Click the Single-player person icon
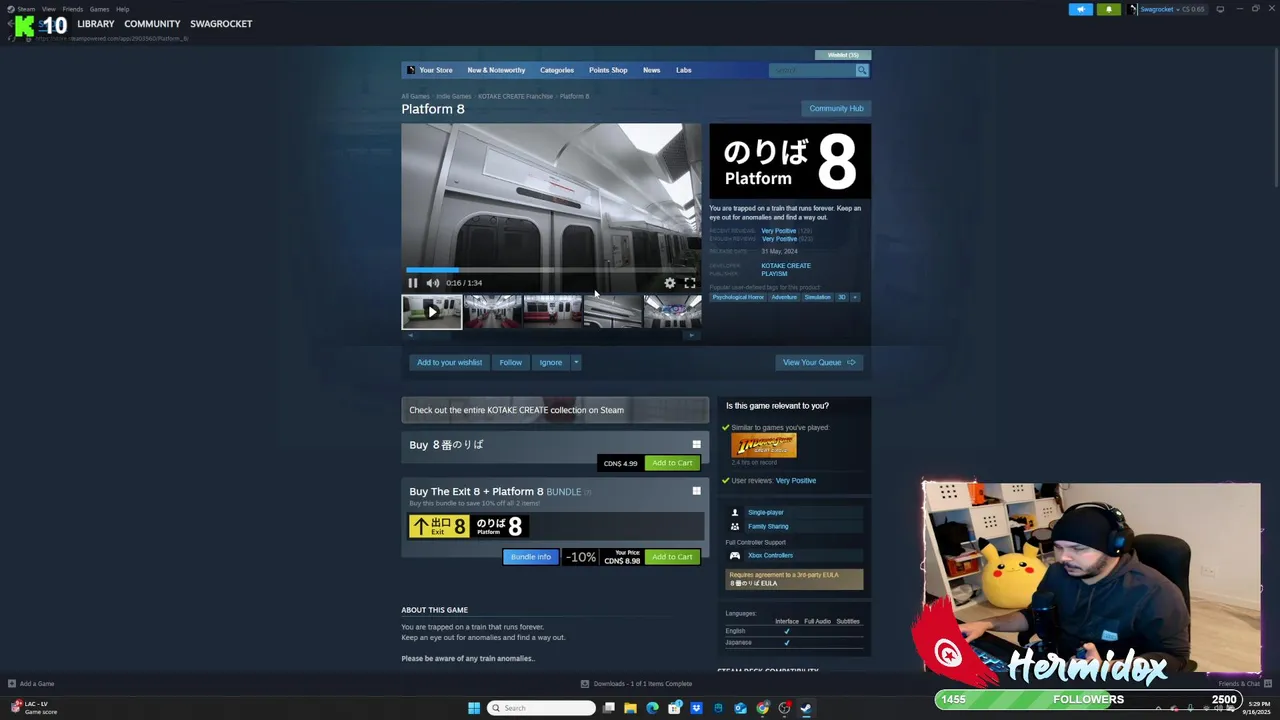Screen dimensions: 1280x720 pos(735,512)
